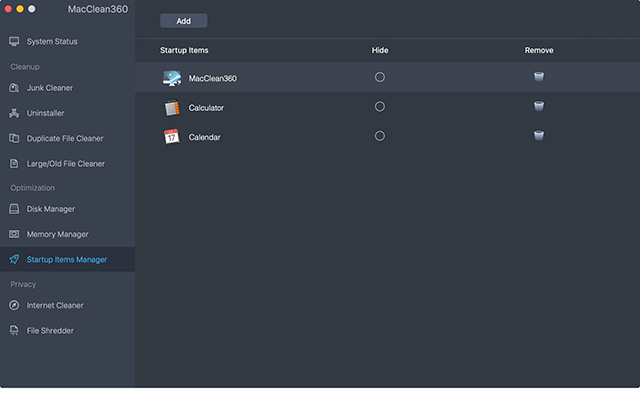Click the Memory Manager icon
The height and width of the screenshot is (398, 640).
pyautogui.click(x=14, y=234)
